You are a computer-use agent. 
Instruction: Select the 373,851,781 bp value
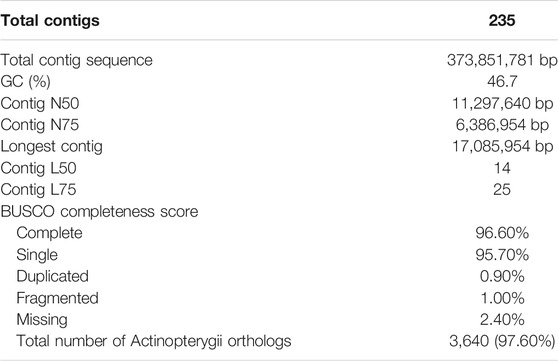tap(502, 60)
